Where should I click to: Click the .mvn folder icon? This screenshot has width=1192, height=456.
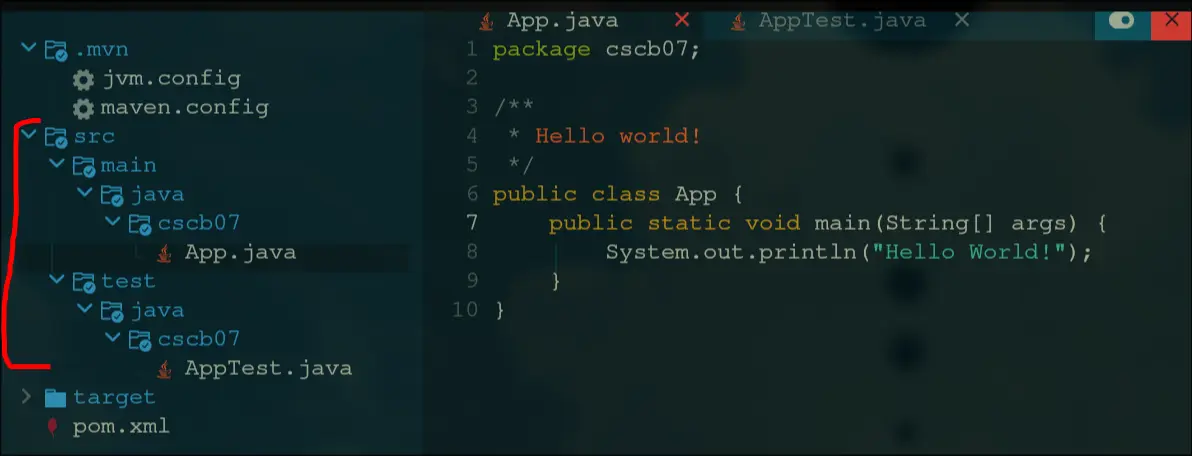[55, 50]
